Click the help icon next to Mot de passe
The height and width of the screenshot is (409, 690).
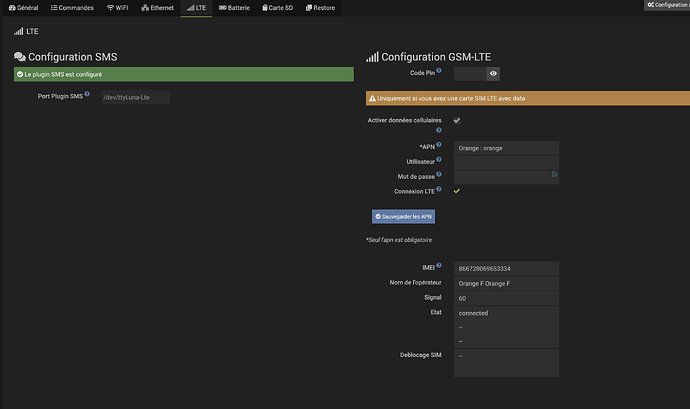[439, 174]
